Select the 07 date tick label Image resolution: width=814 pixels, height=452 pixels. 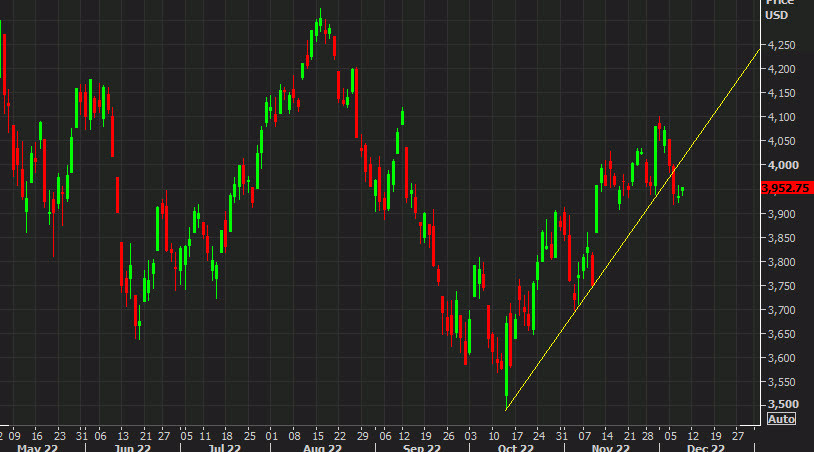click(x=585, y=436)
